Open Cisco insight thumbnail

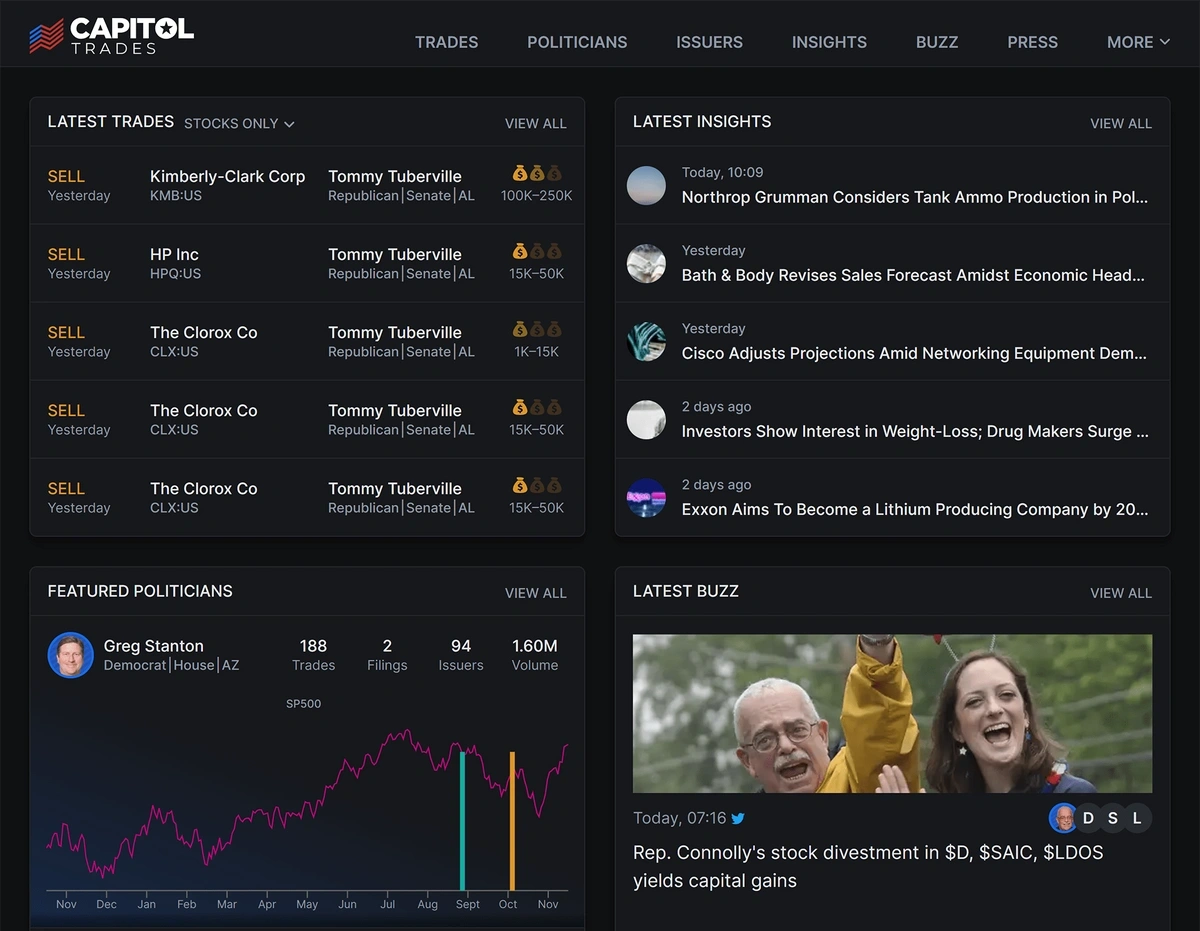[646, 342]
